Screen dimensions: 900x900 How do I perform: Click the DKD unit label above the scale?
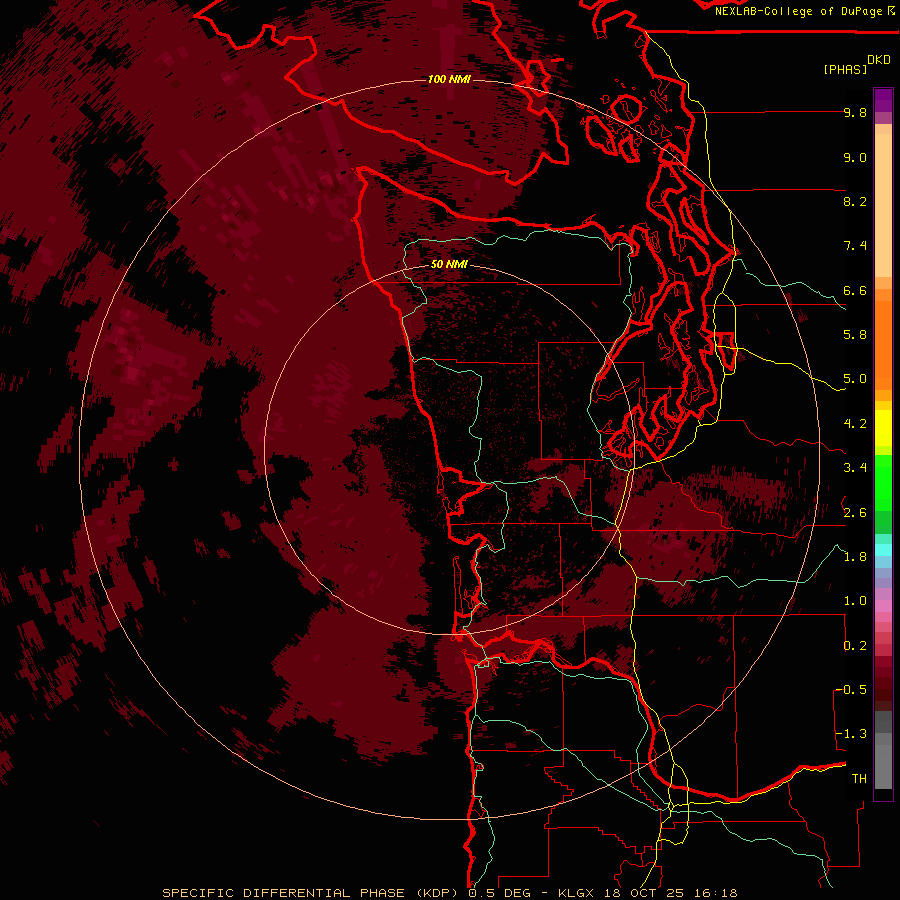coord(879,60)
